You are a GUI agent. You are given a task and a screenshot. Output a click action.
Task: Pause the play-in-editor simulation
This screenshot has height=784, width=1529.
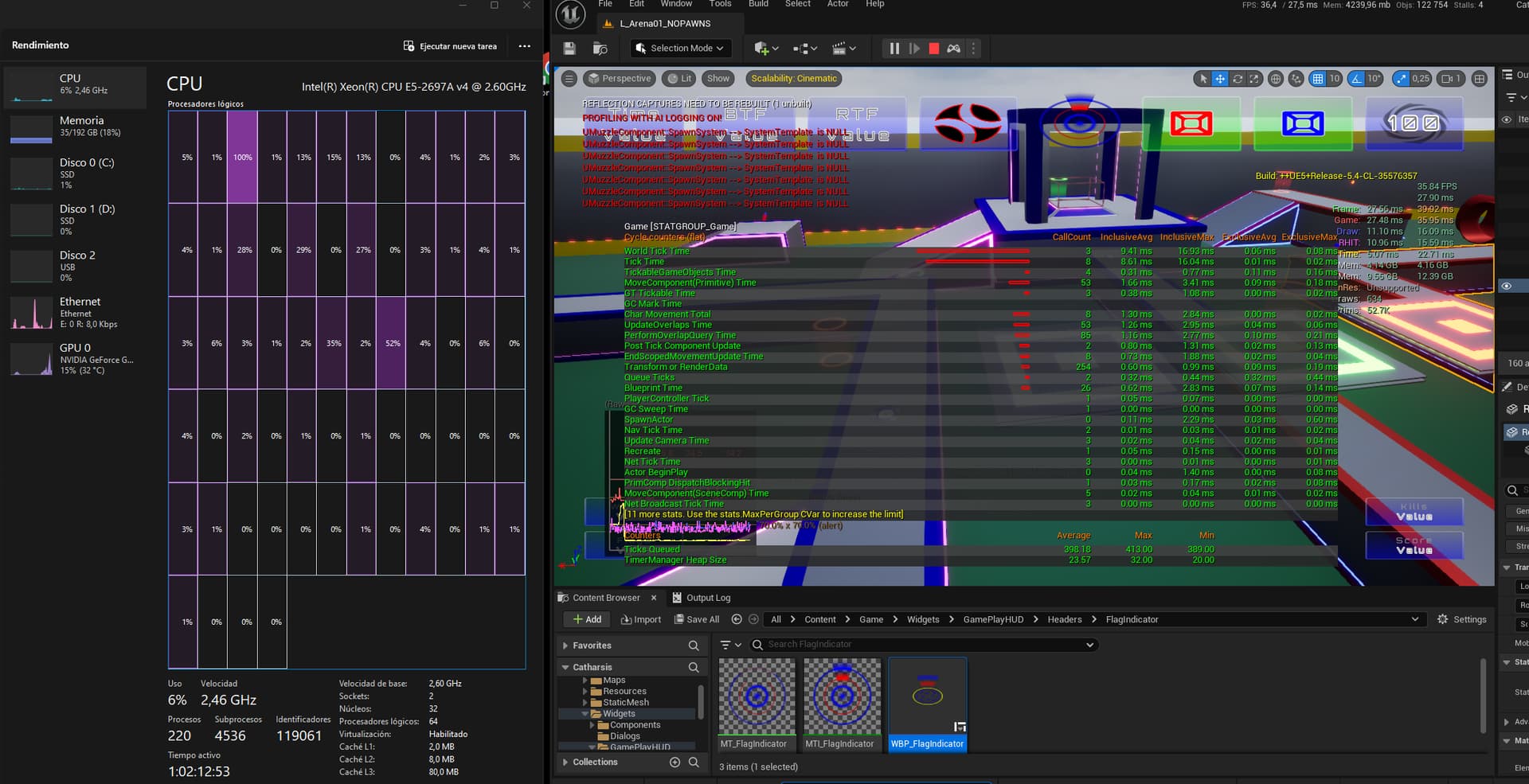[x=894, y=49]
